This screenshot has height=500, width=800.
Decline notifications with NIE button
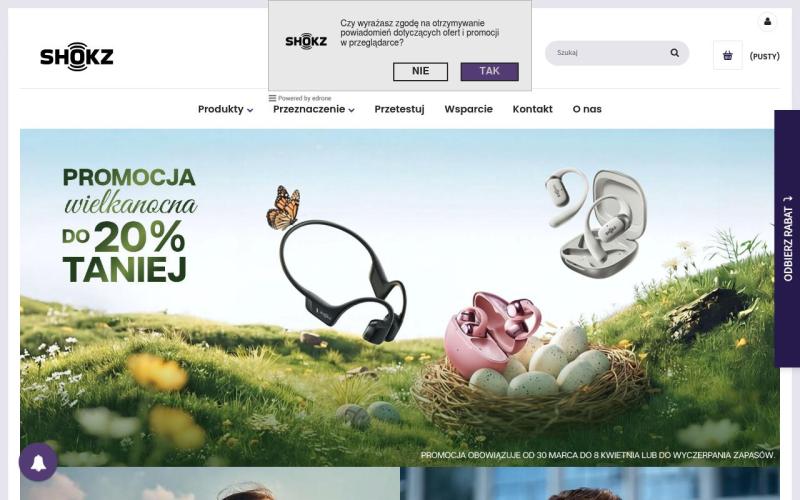pyautogui.click(x=420, y=71)
